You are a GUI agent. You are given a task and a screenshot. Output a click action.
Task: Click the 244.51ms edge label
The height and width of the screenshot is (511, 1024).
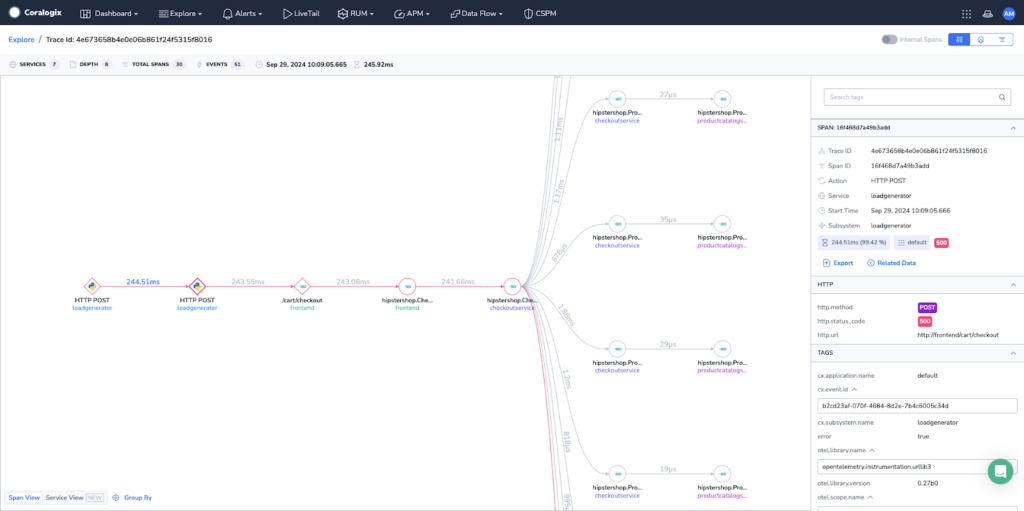(143, 282)
